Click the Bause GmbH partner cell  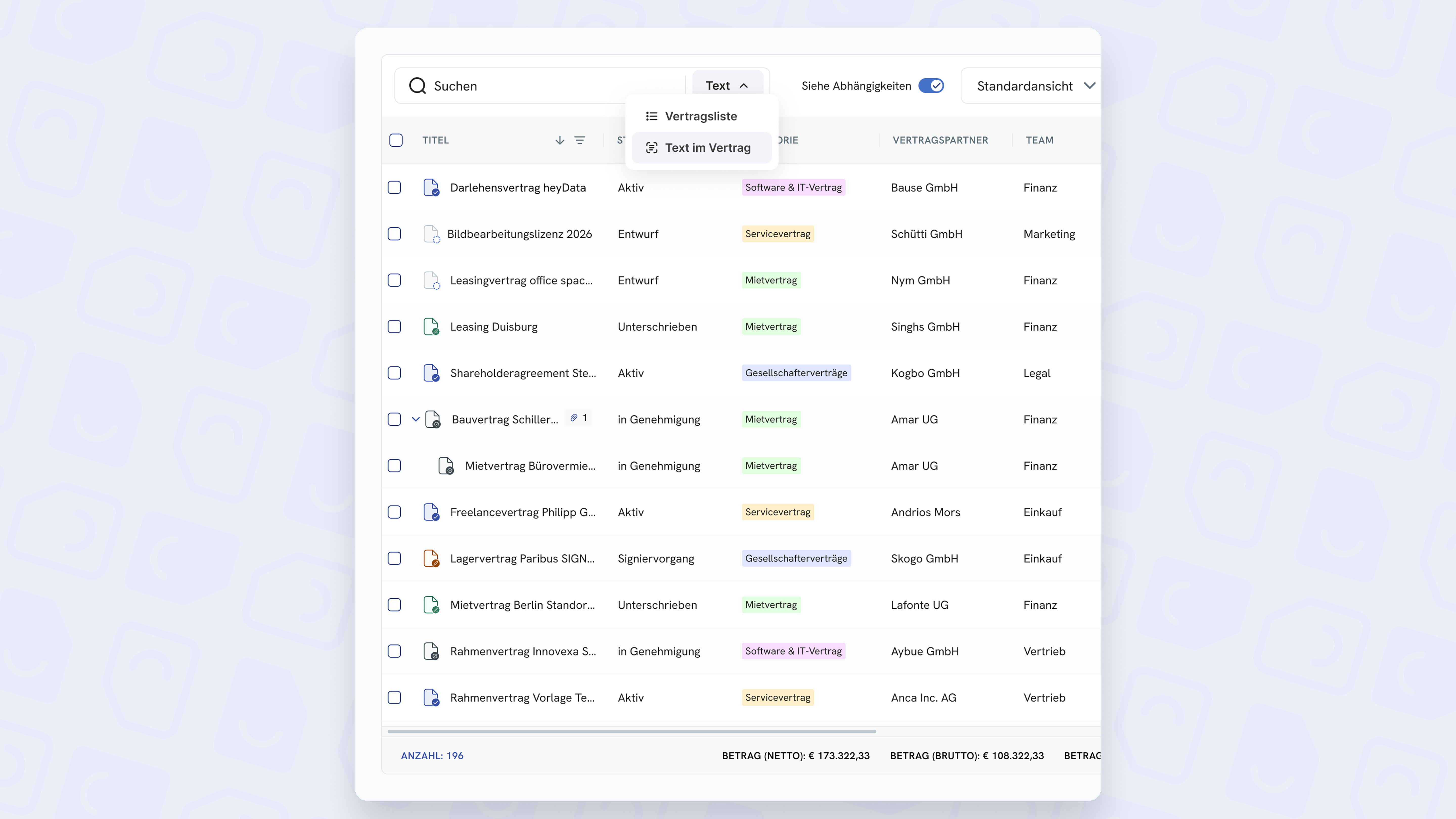pyautogui.click(x=924, y=188)
